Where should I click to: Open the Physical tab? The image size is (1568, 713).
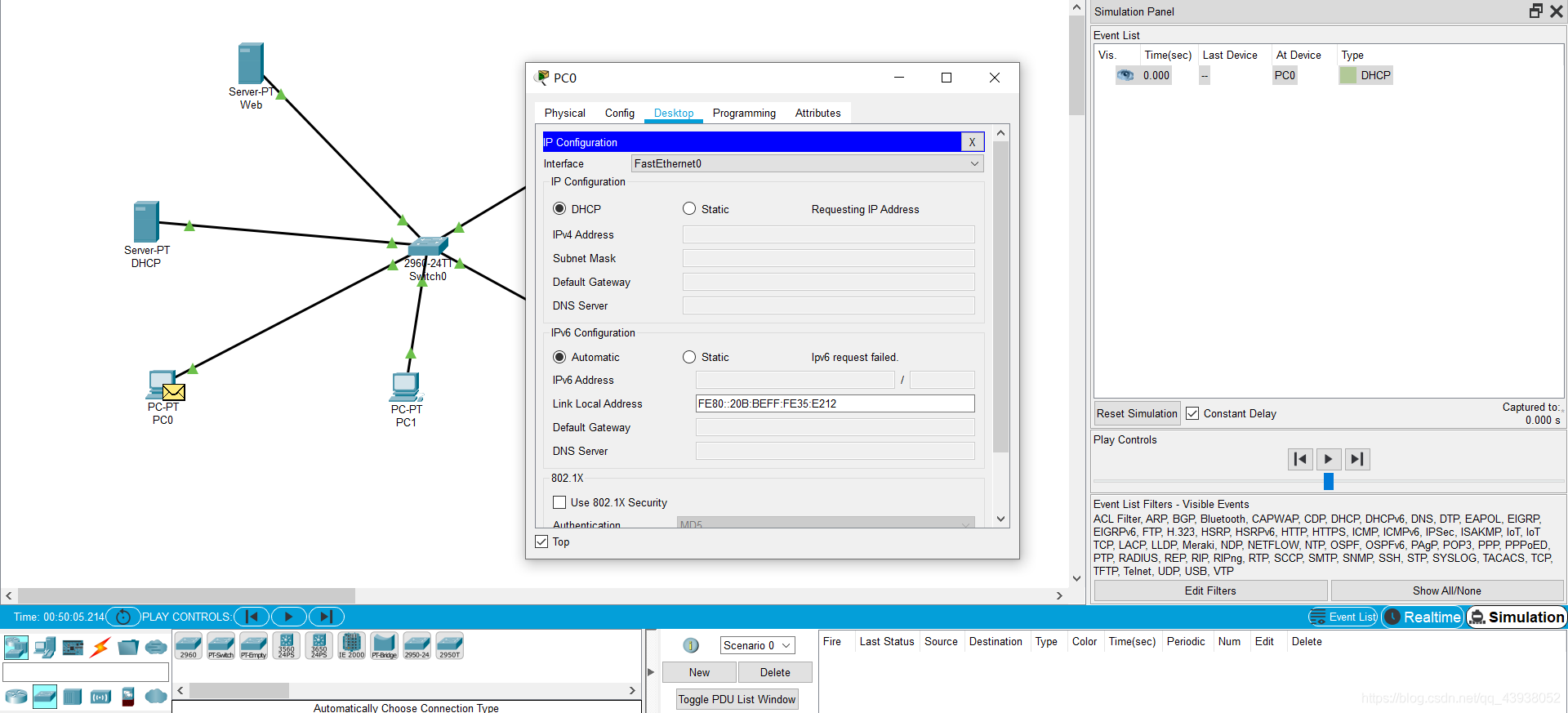click(x=565, y=113)
